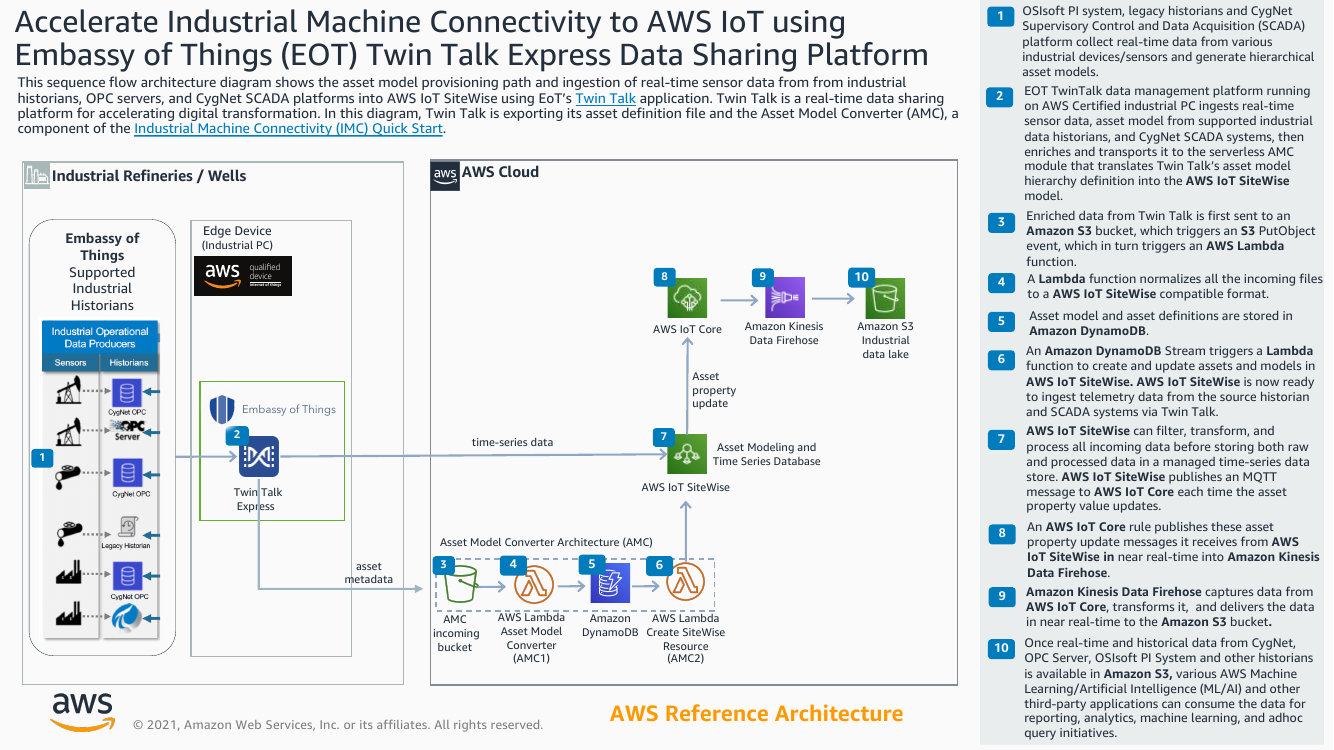Select the Industrial Operational Data Producers header
The image size is (1334, 750).
[x=99, y=337]
